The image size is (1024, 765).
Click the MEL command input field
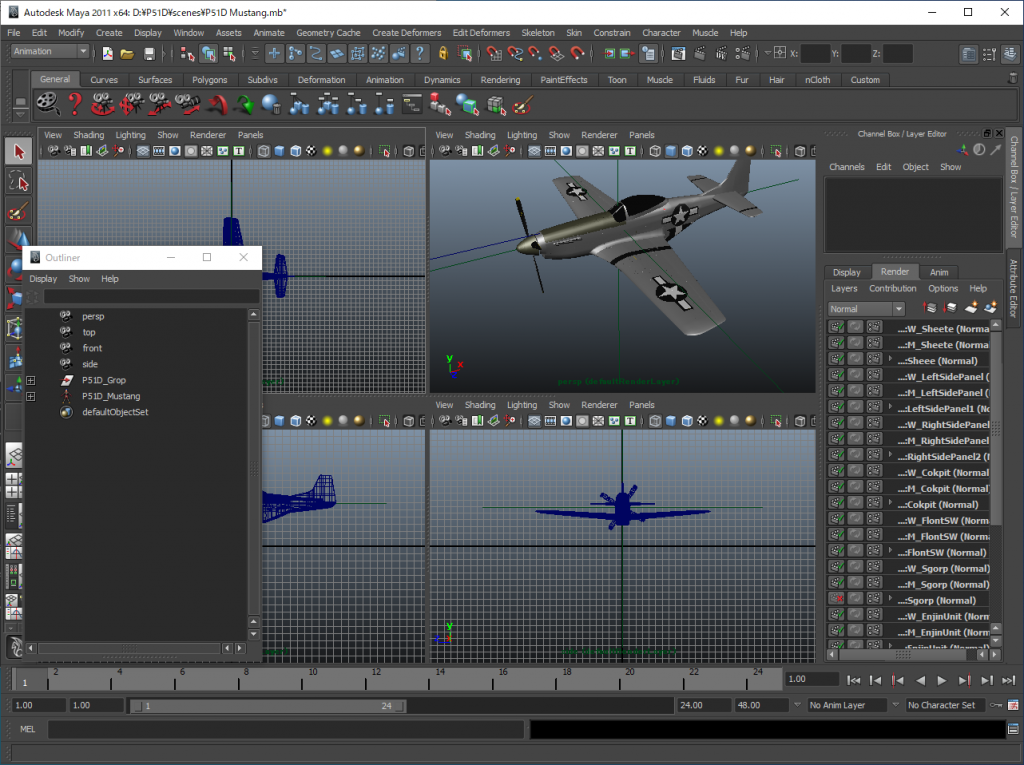coord(286,729)
